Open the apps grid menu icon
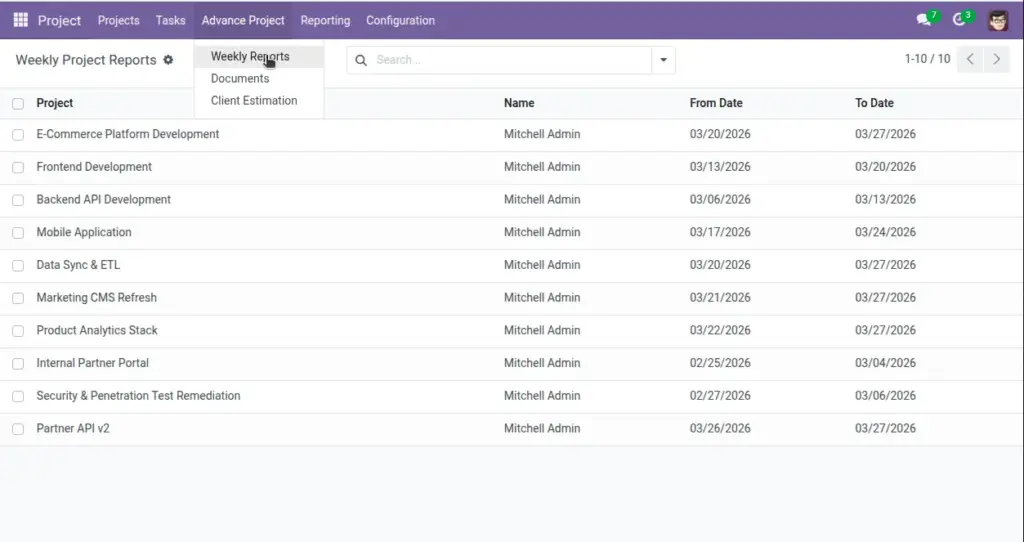This screenshot has width=1024, height=542. tap(21, 20)
